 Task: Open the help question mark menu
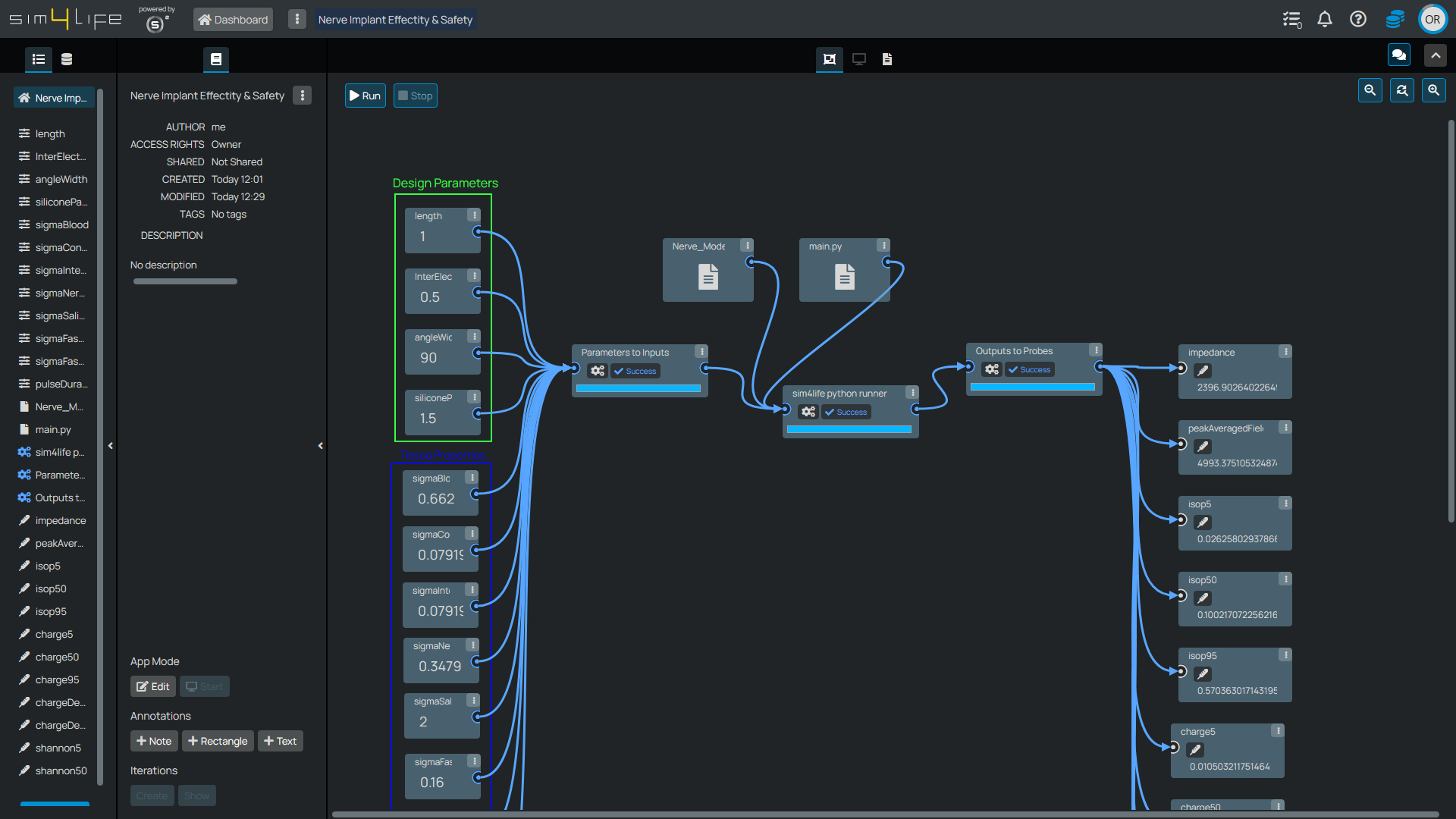[x=1357, y=19]
